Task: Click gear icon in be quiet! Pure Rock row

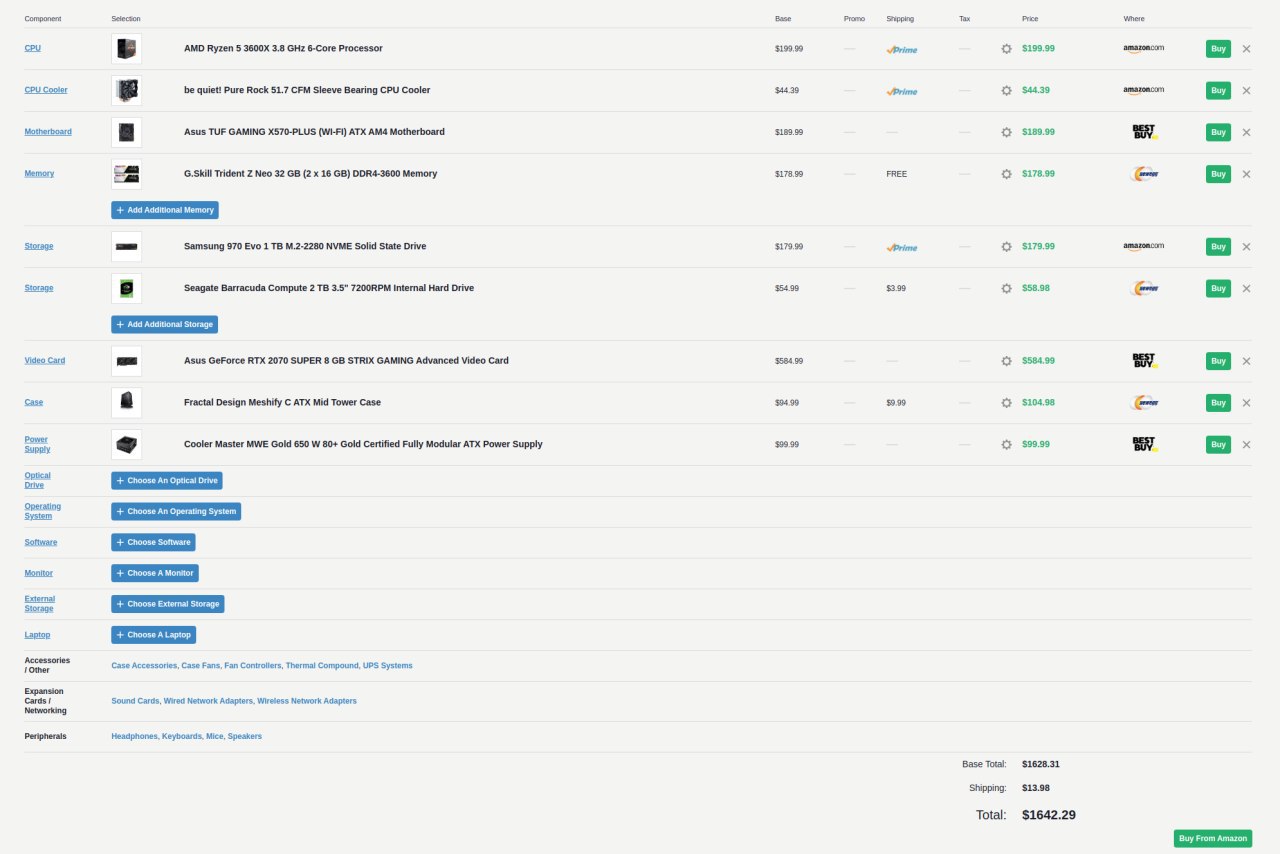Action: [1006, 90]
